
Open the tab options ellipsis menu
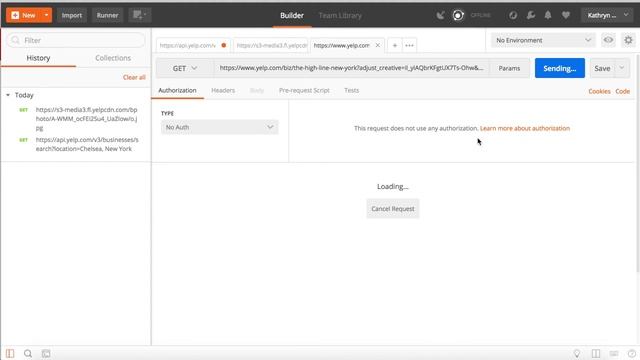tap(409, 45)
